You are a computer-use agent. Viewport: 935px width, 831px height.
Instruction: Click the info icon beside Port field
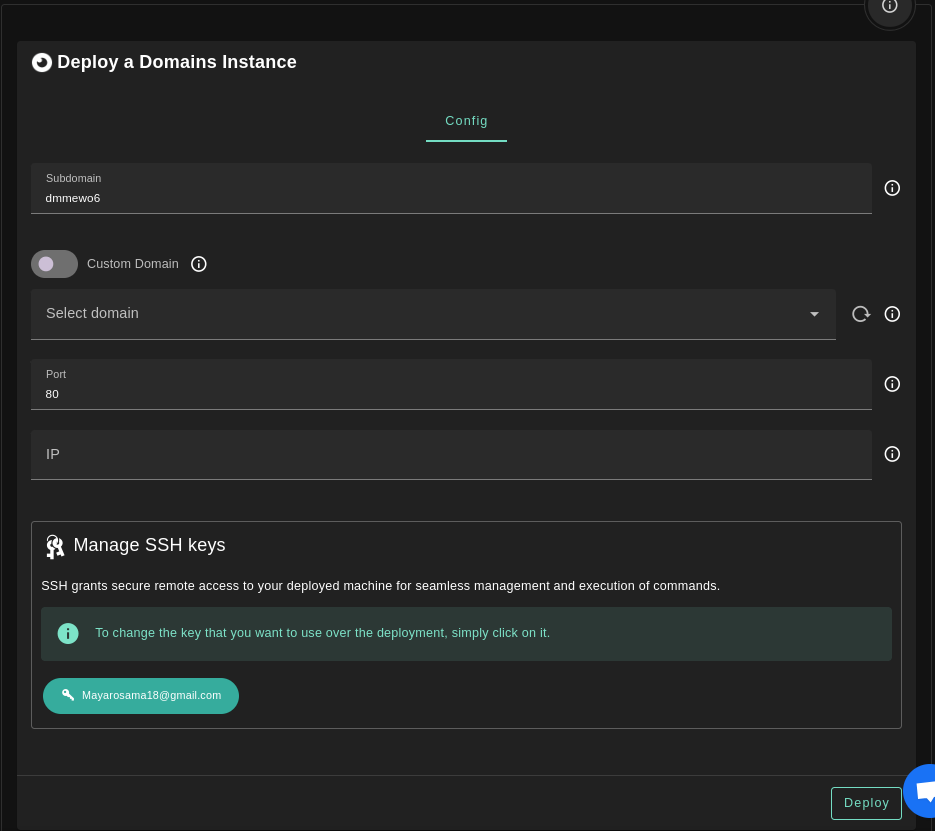[891, 384]
